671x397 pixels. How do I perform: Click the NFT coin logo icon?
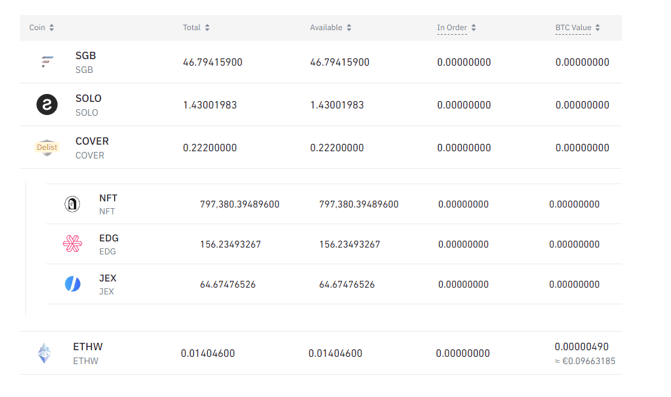[72, 204]
